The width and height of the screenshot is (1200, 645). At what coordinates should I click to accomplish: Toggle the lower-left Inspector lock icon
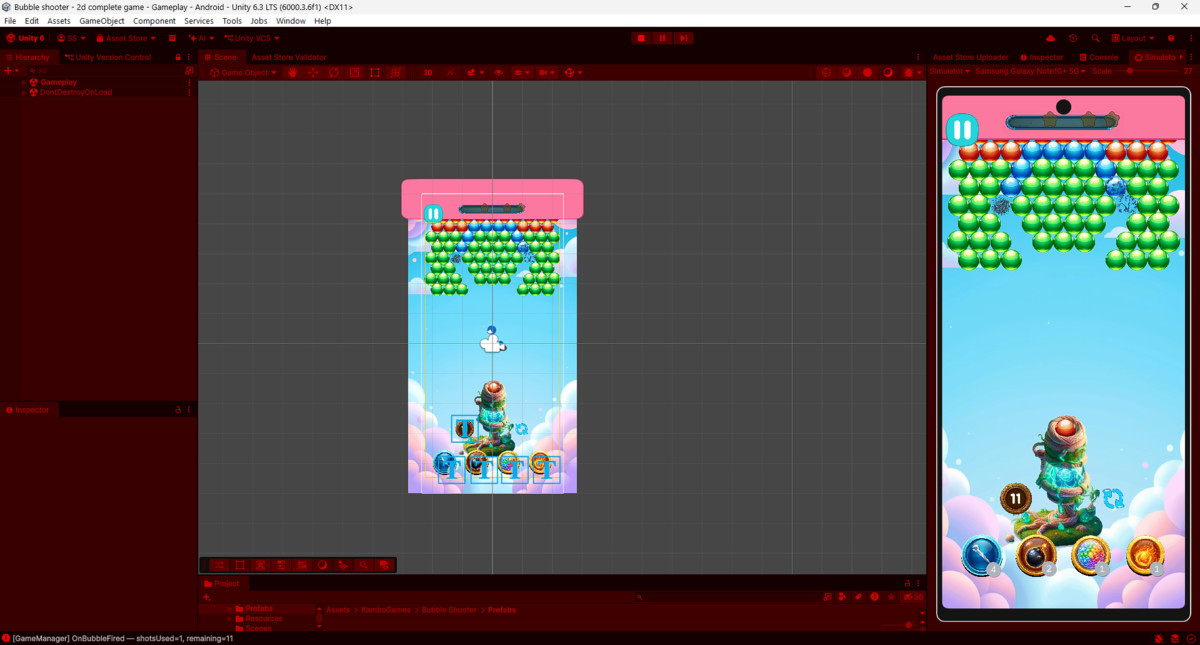[x=178, y=409]
